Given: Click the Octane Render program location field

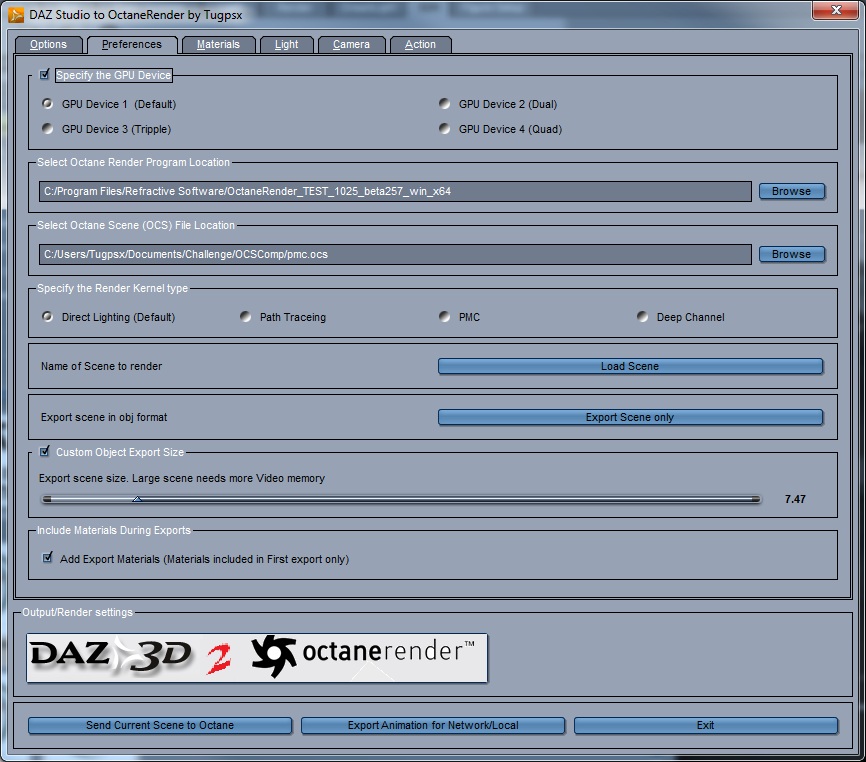Looking at the screenshot, I should (x=395, y=192).
